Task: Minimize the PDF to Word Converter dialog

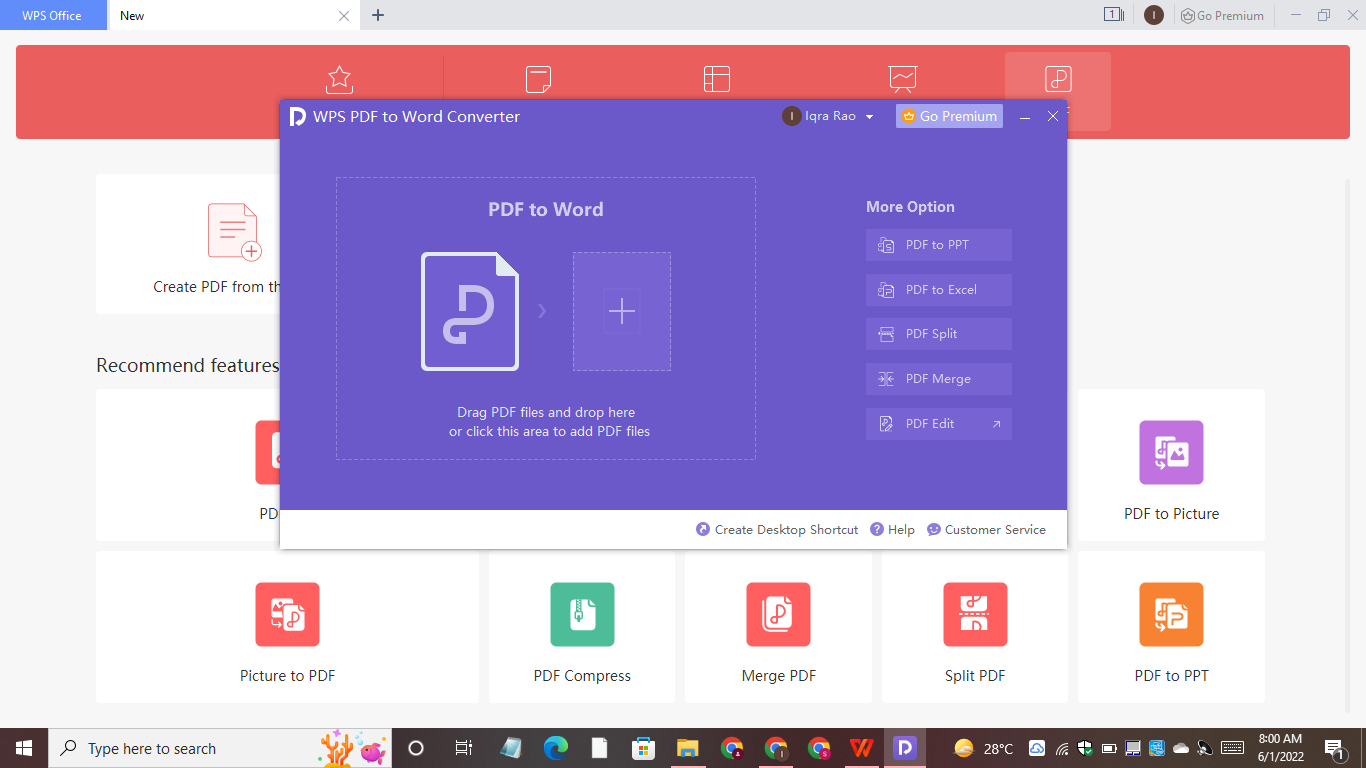Action: click(x=1025, y=117)
